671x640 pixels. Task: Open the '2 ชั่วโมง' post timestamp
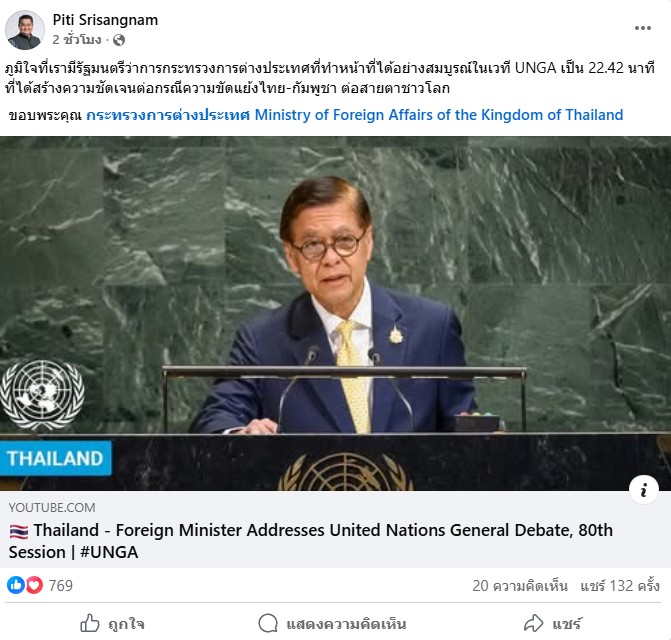tap(77, 40)
